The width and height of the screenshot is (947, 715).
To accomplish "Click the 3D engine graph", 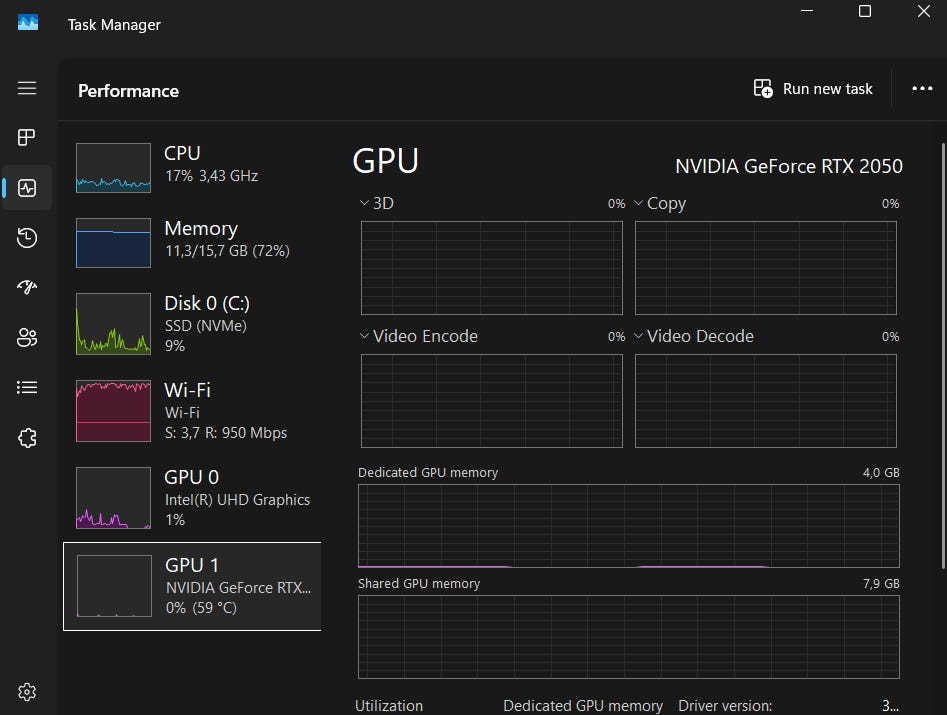I will [x=492, y=268].
